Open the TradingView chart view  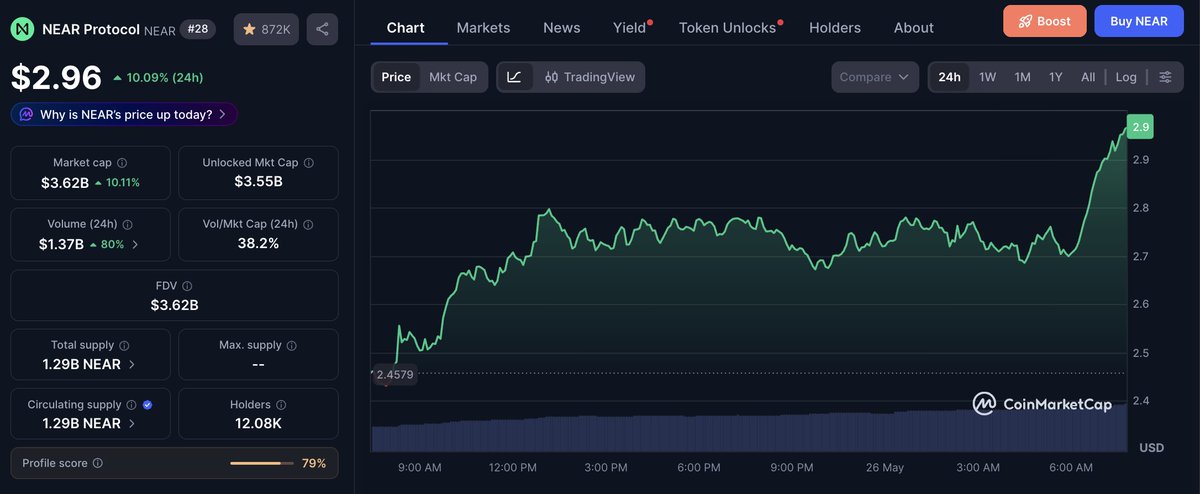[590, 77]
